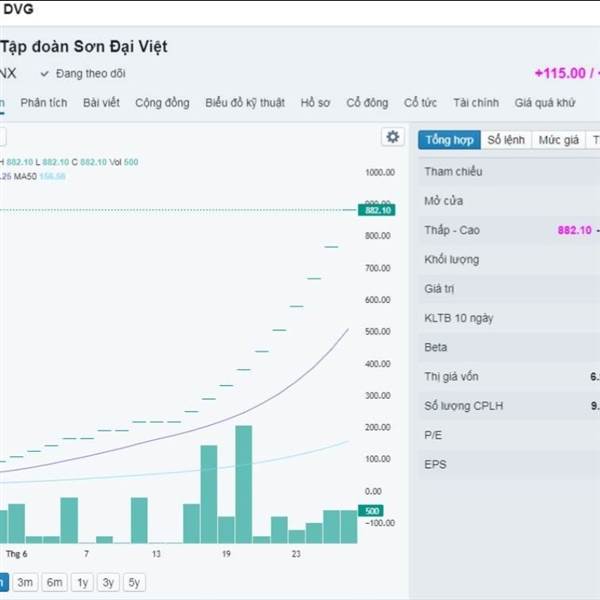The image size is (600, 600).
Task: Open the 'Hồ sơ' tab
Action: tap(315, 103)
